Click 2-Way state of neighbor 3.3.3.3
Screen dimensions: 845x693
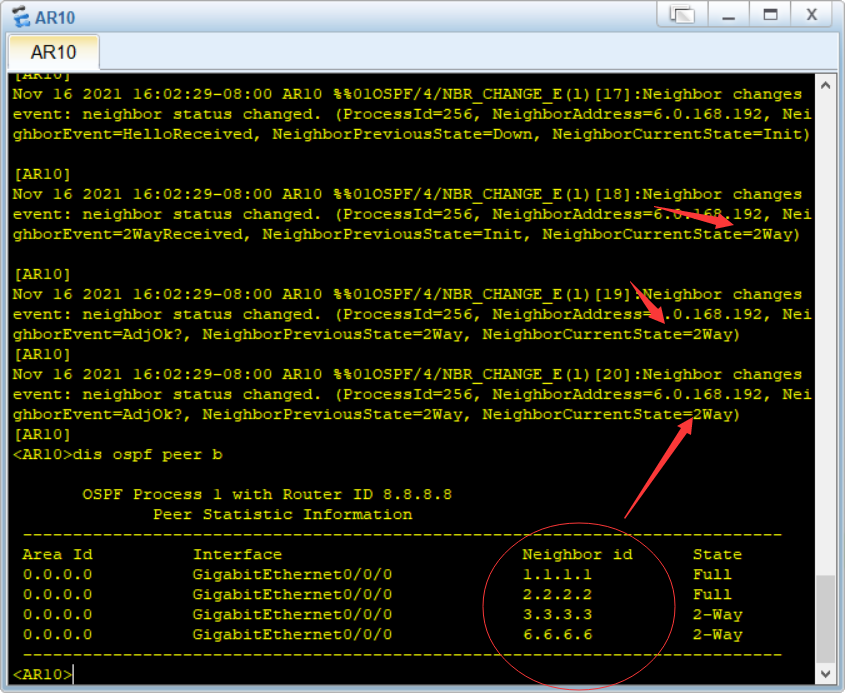pyautogui.click(x=717, y=614)
